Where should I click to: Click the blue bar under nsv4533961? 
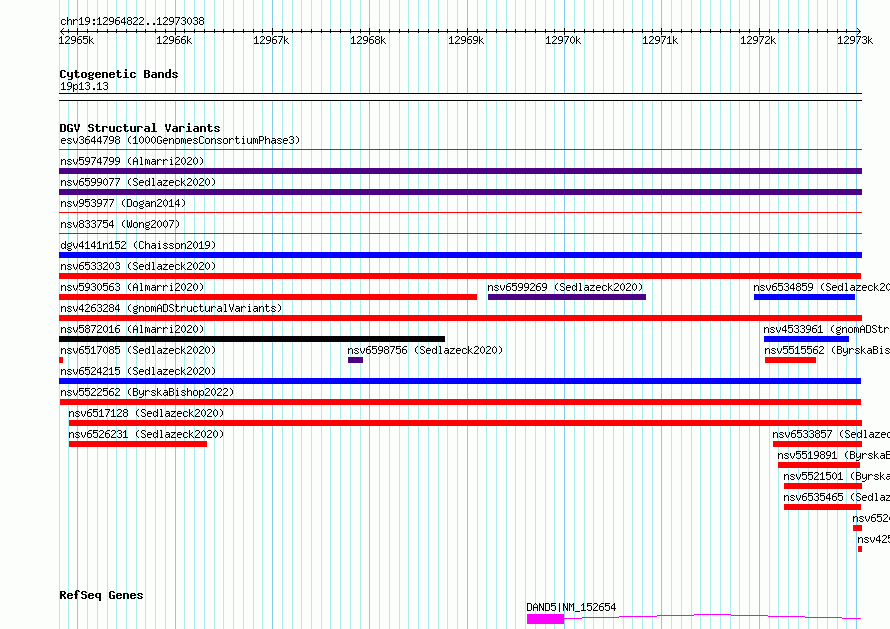pos(807,339)
